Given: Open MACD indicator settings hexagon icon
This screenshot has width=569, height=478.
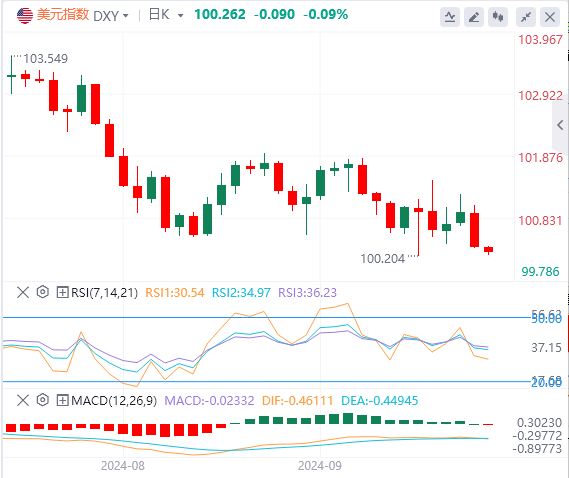Looking at the screenshot, I should tap(42, 400).
